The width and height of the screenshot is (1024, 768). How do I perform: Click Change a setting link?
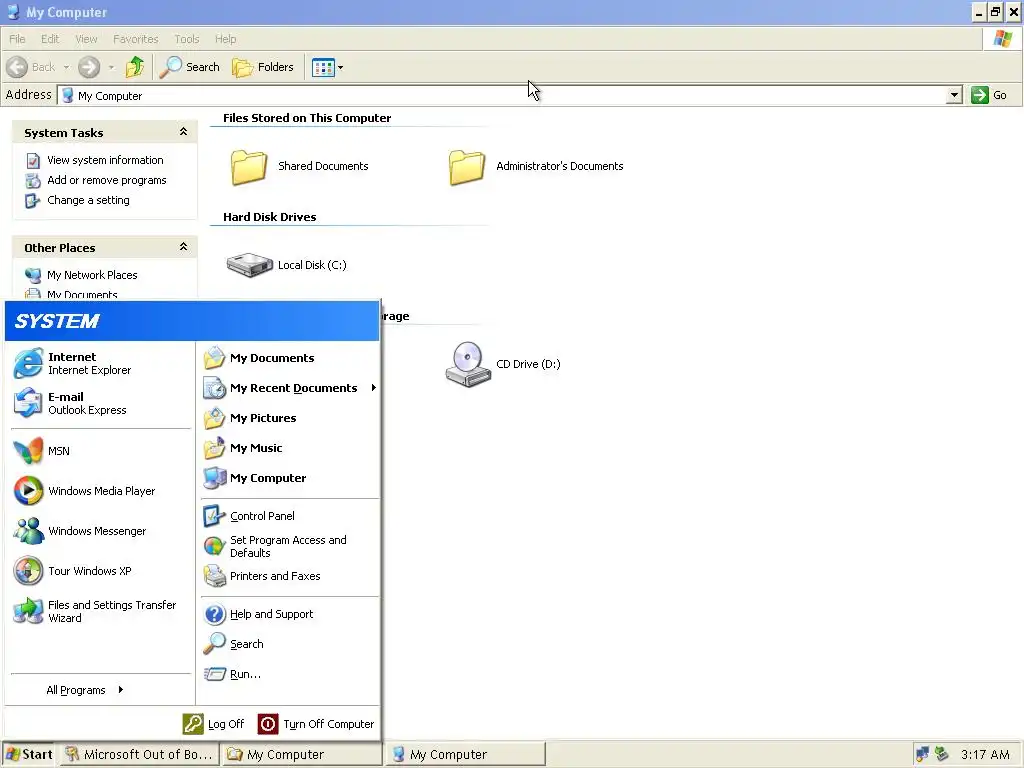[x=88, y=200]
